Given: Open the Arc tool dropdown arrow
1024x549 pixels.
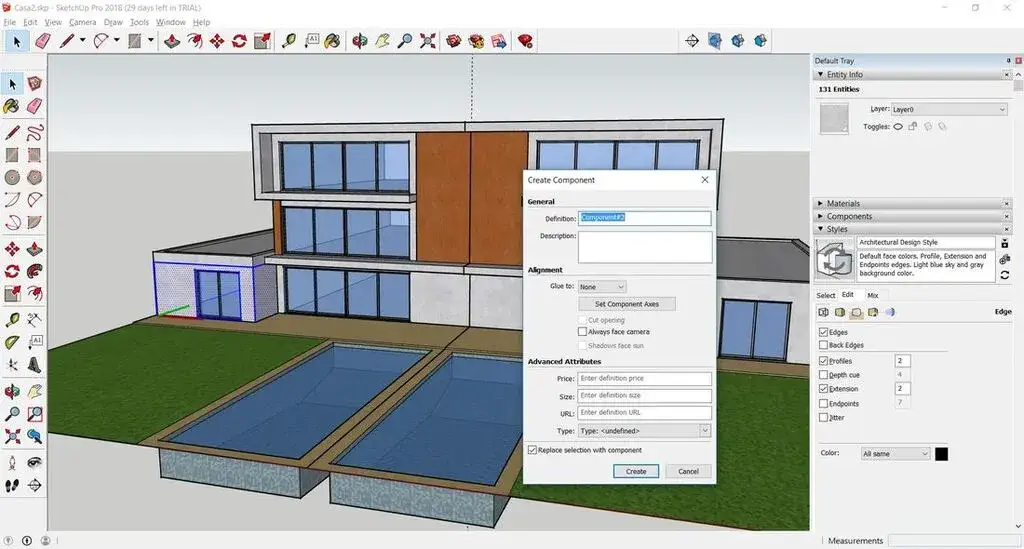Looking at the screenshot, I should [x=116, y=40].
